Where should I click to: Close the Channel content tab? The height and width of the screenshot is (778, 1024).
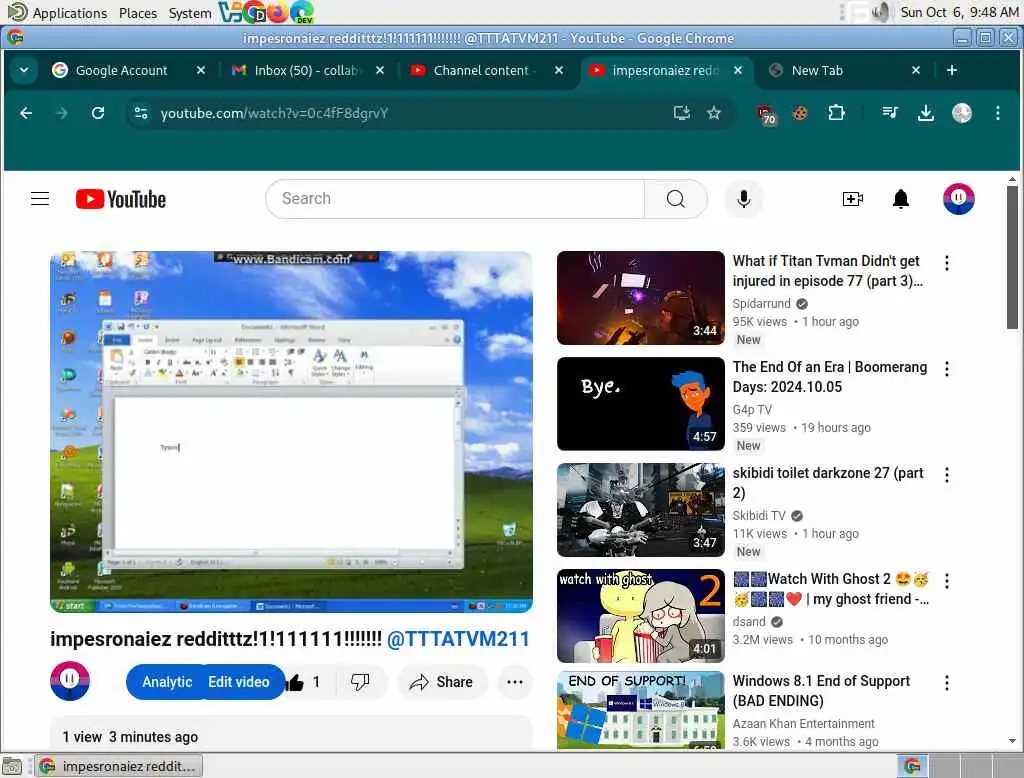point(558,70)
